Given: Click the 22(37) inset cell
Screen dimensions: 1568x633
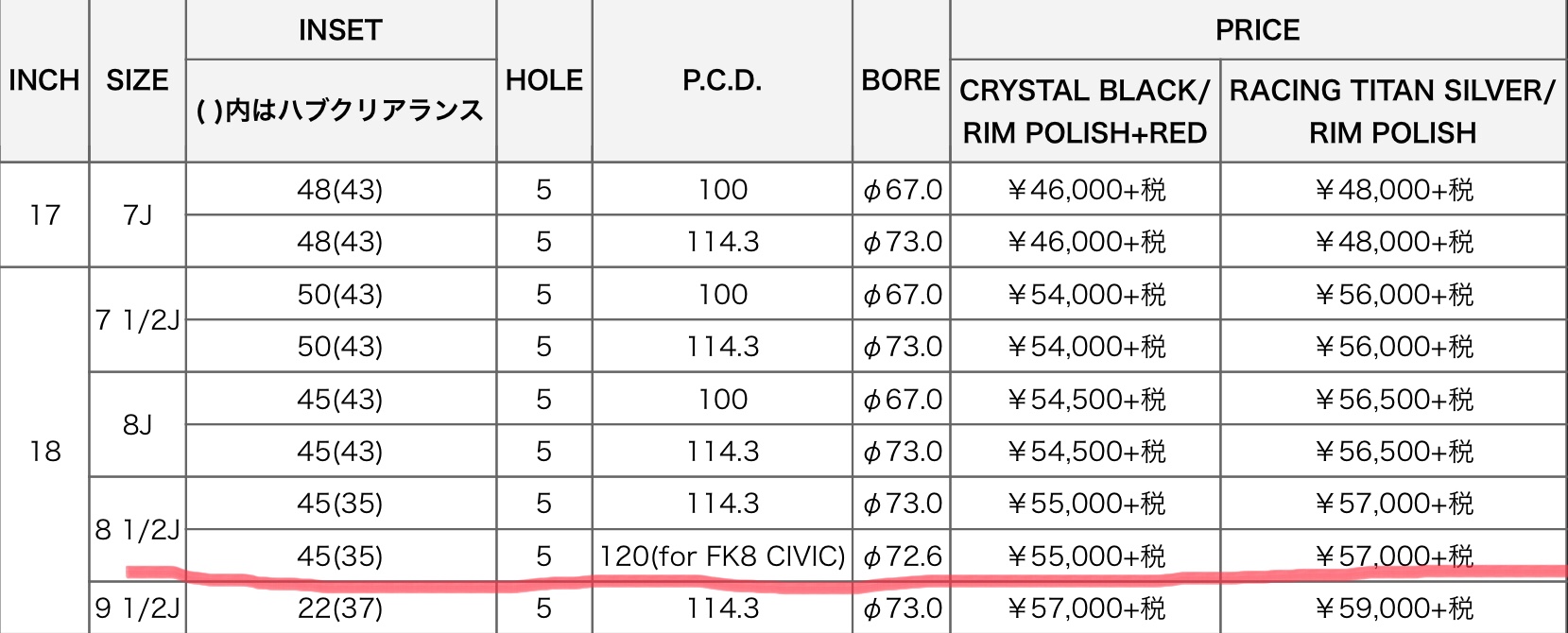Looking at the screenshot, I should tap(340, 607).
